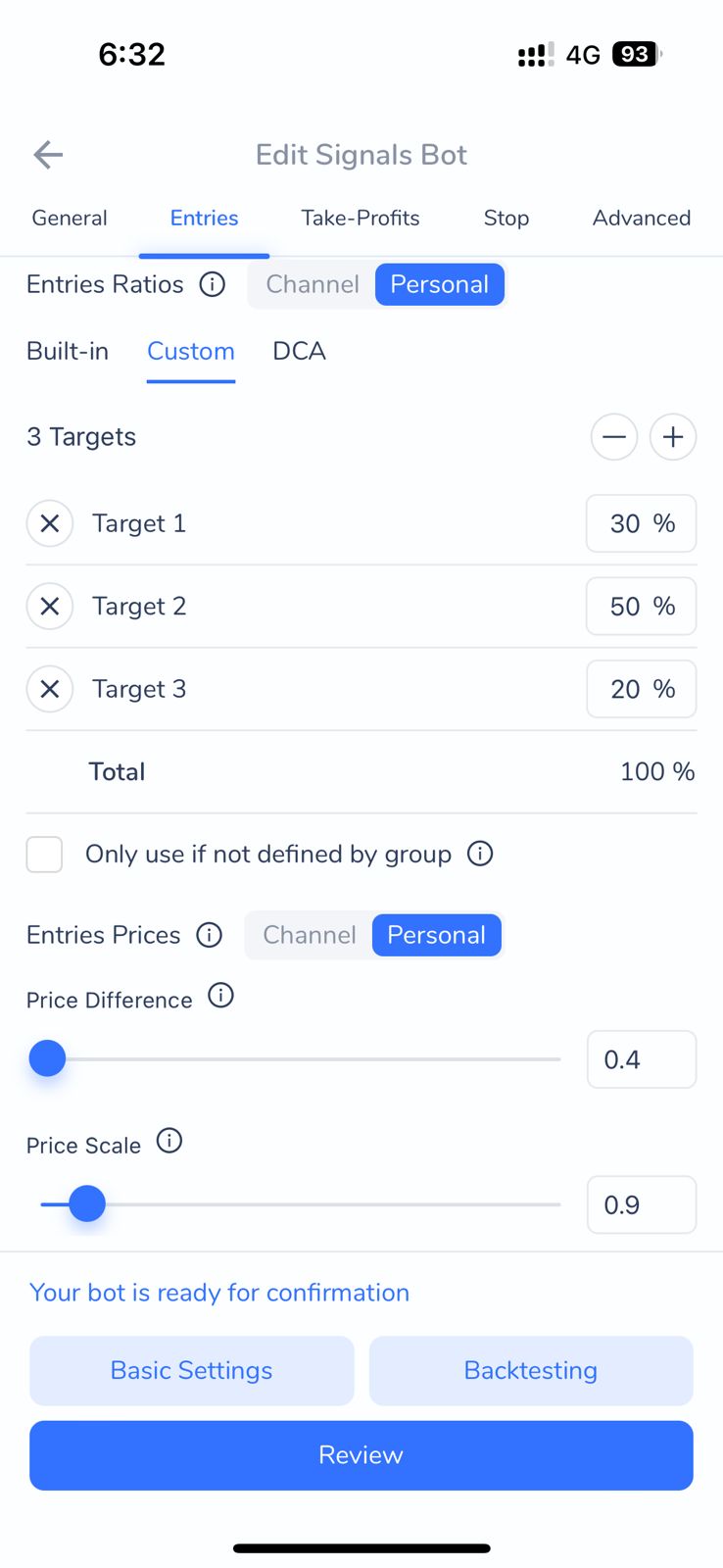
Task: Remove Target 3 with its X icon
Action: (x=50, y=689)
